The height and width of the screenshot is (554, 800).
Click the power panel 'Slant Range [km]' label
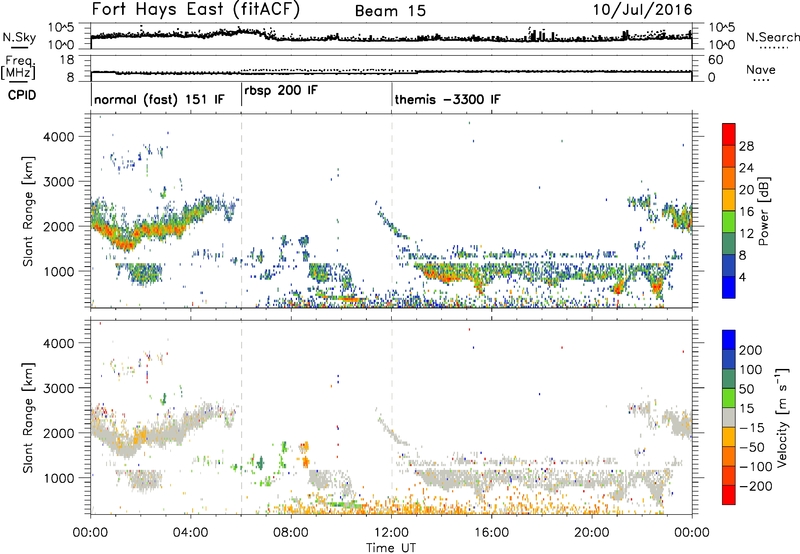pyautogui.click(x=28, y=211)
